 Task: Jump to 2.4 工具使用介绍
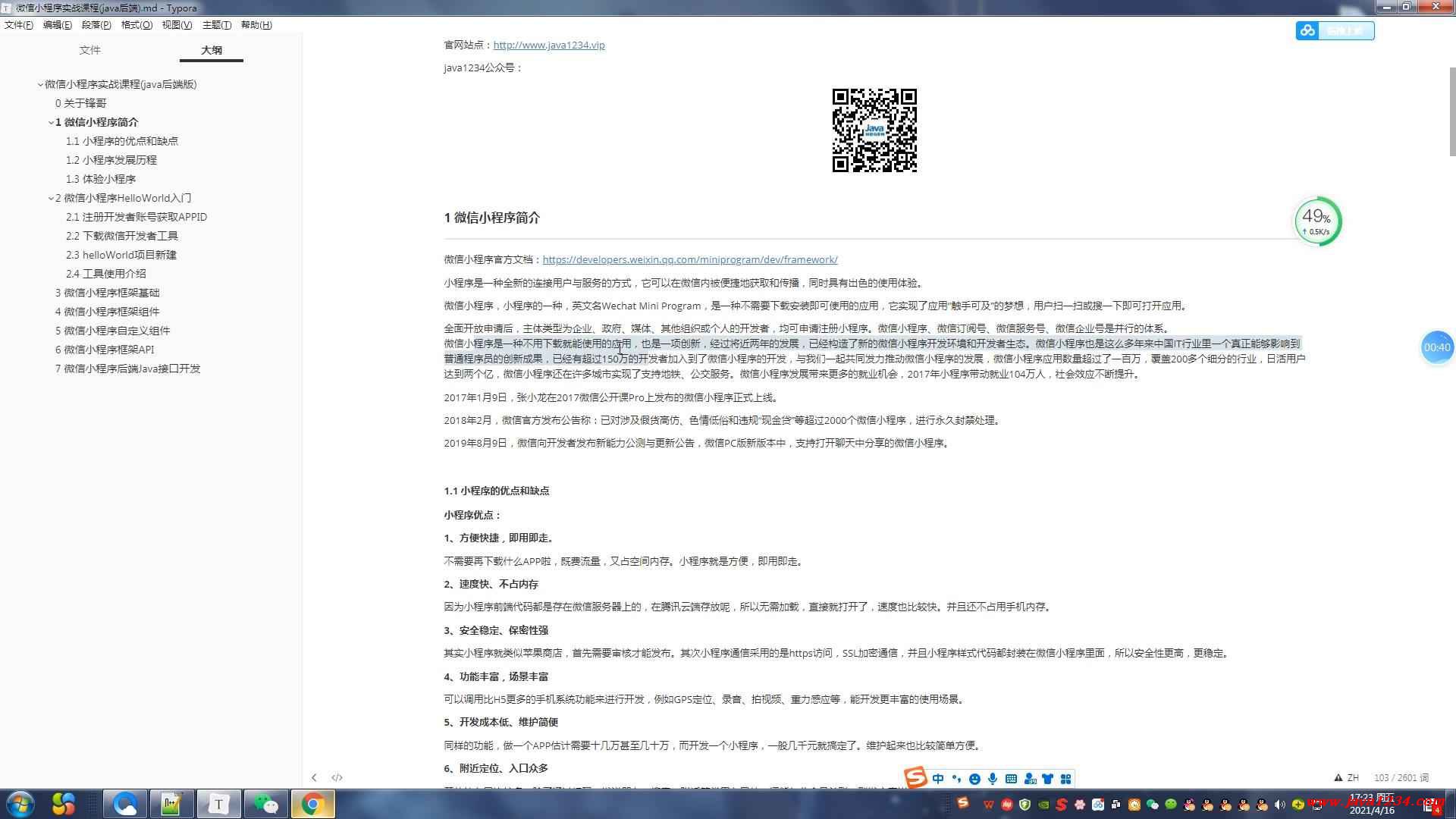(x=106, y=274)
